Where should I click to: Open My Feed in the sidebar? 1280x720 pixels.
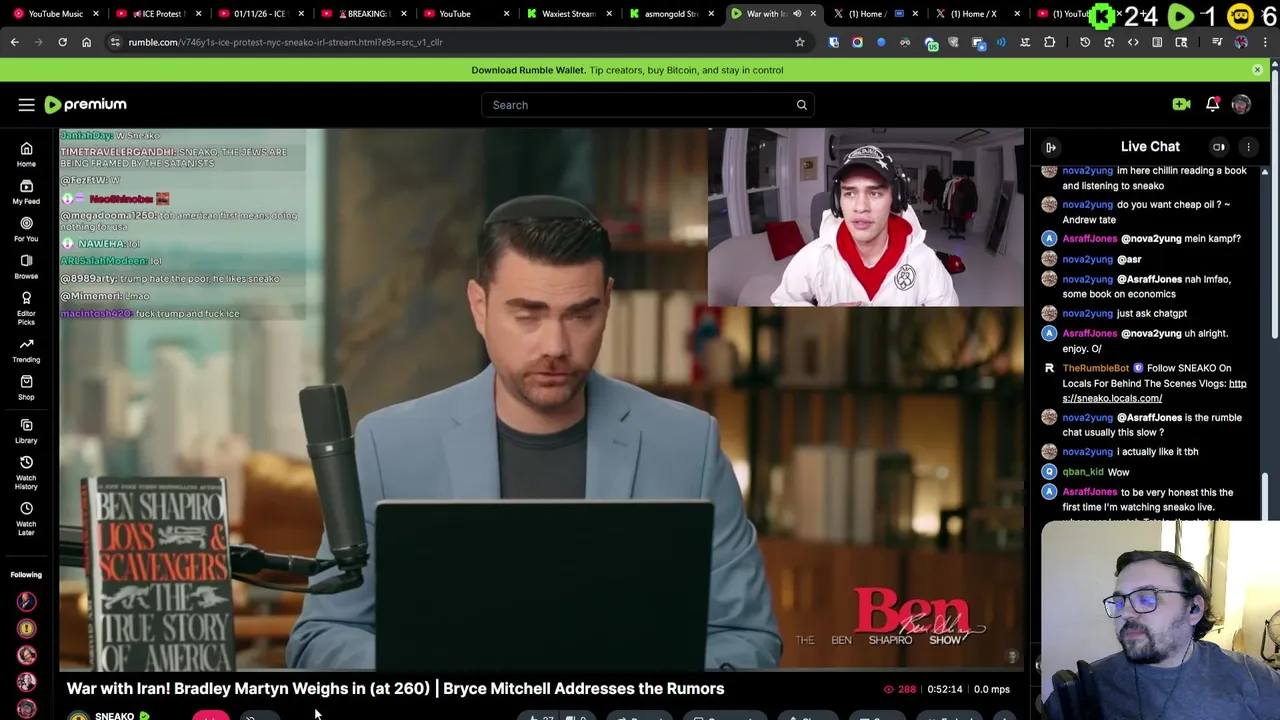26,192
